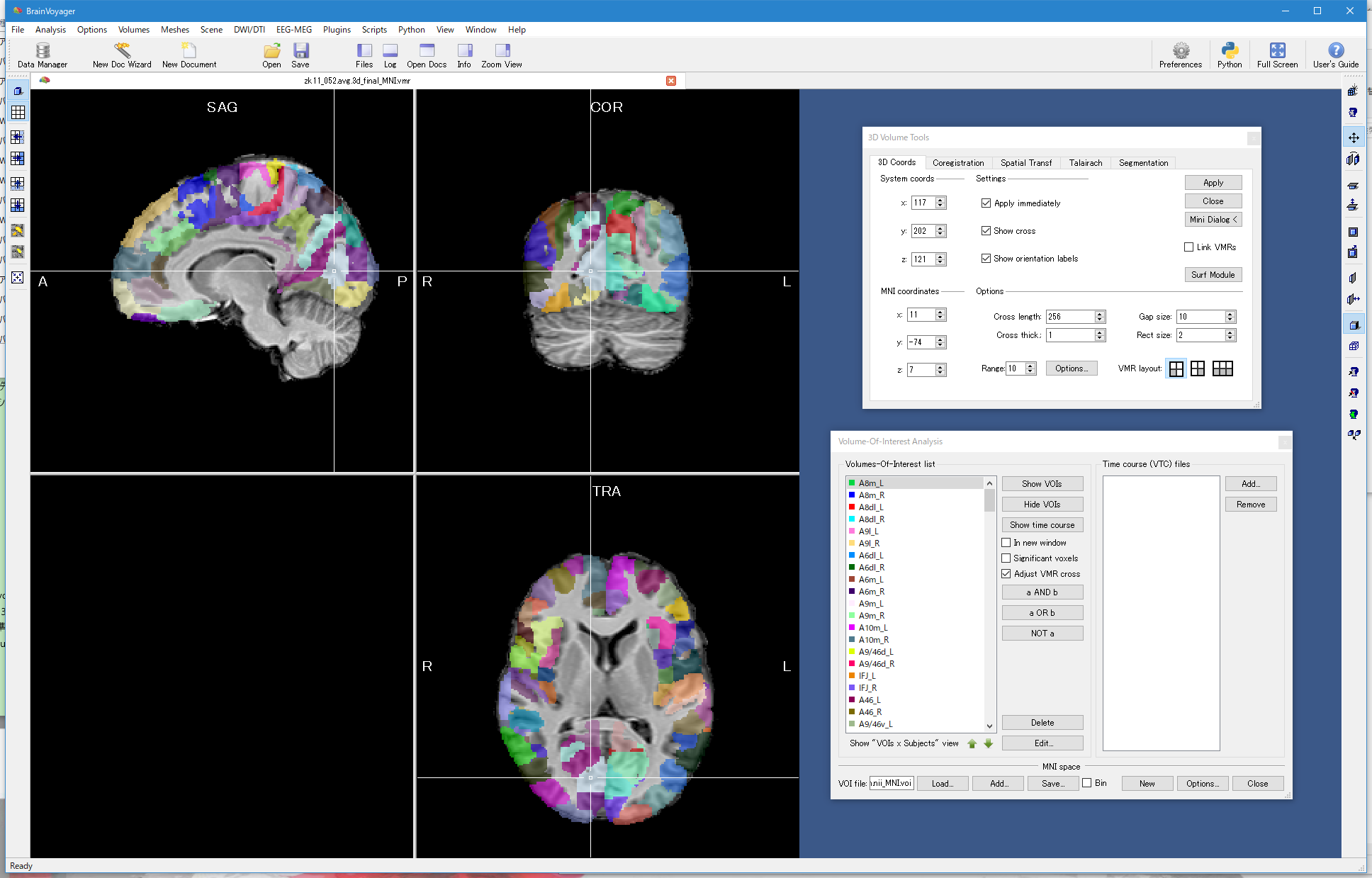Select the second VMR layout icon
Screen dimensions: 1372x878
pyautogui.click(x=1198, y=368)
